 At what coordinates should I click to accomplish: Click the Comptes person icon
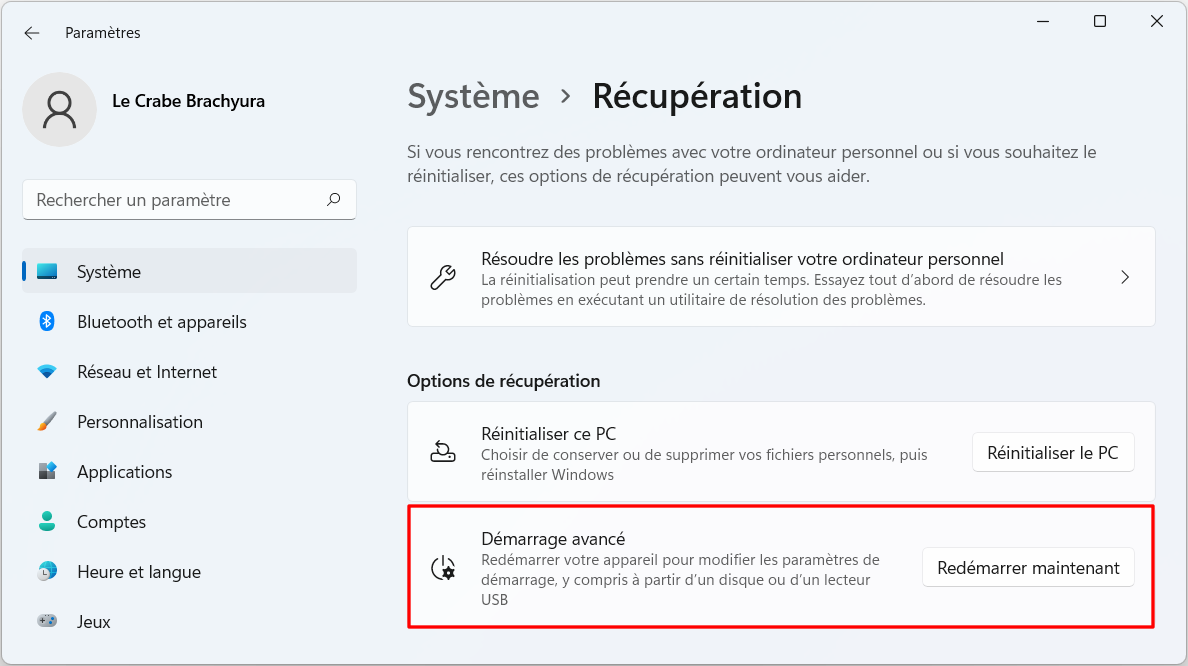(47, 521)
